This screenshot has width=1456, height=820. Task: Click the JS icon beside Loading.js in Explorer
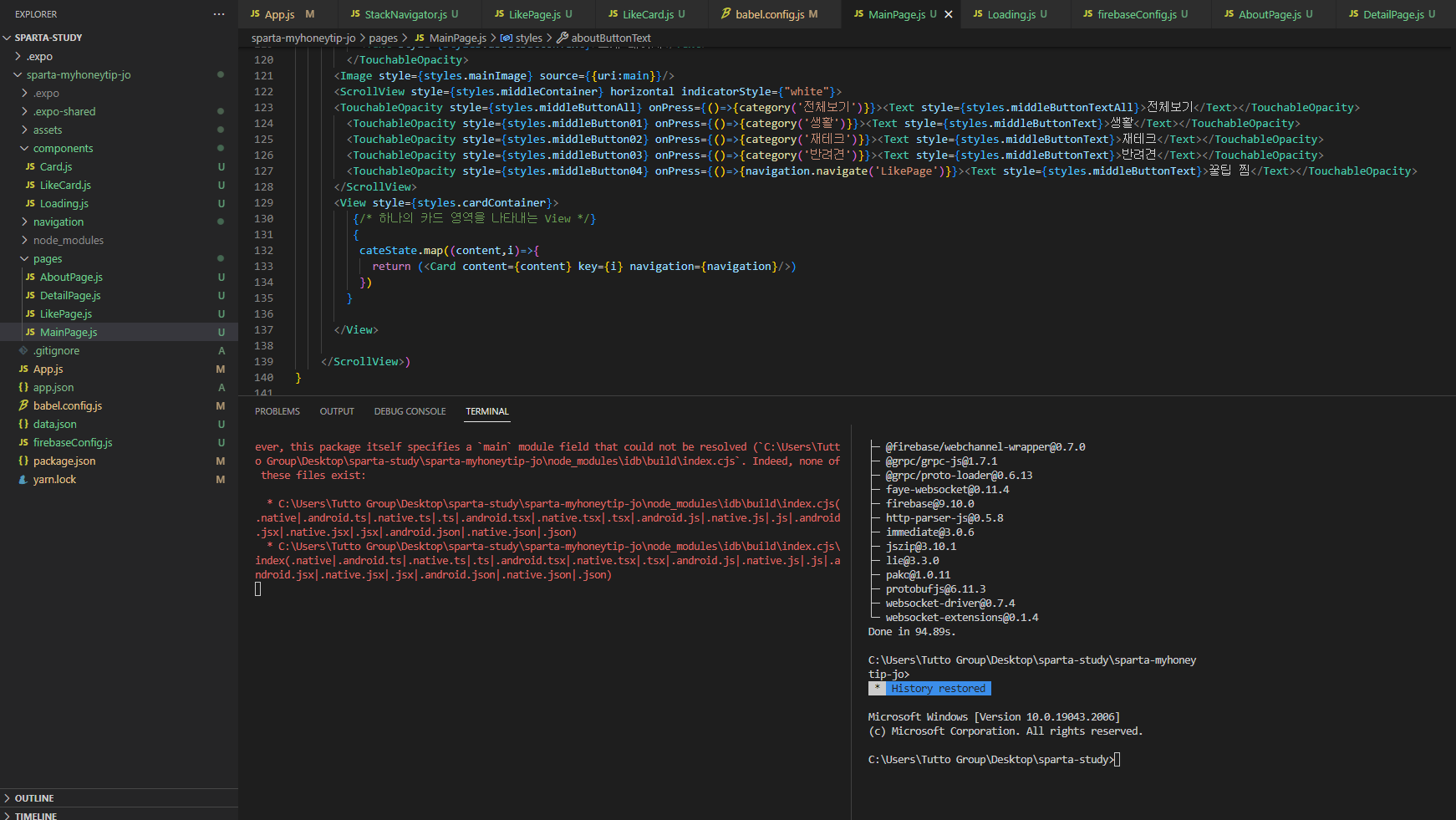(30, 204)
